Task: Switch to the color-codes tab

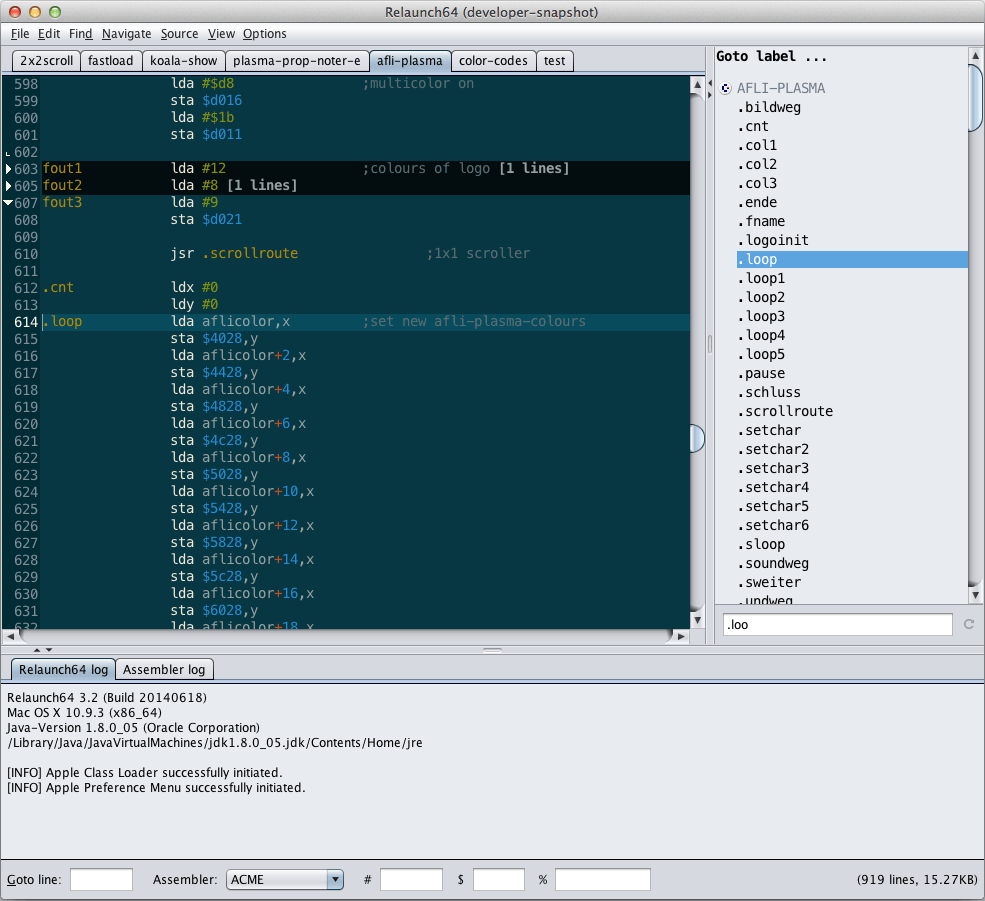Action: 493,61
